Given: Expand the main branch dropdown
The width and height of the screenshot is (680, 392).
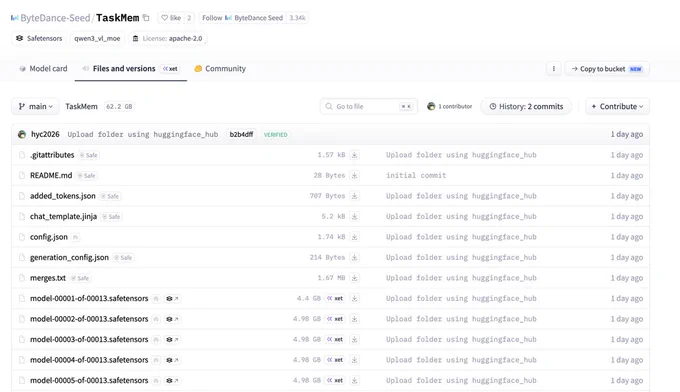Looking at the screenshot, I should pyautogui.click(x=35, y=106).
